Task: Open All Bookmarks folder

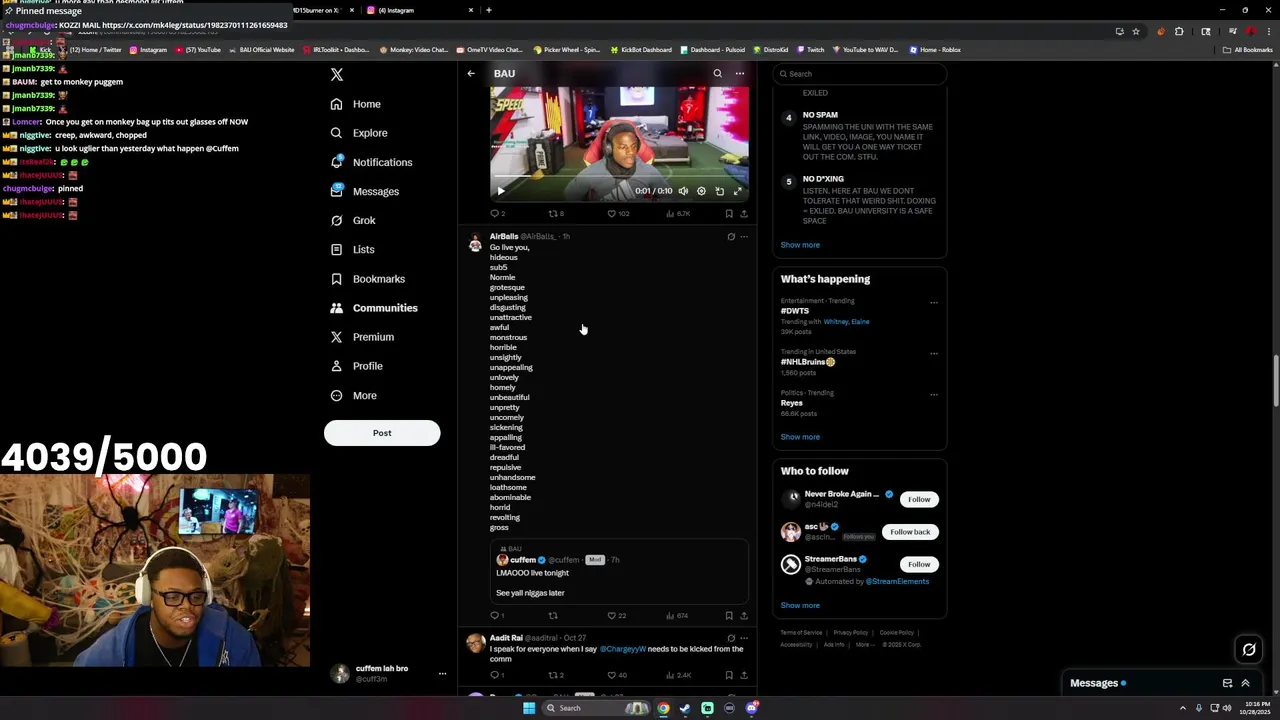Action: click(1248, 50)
